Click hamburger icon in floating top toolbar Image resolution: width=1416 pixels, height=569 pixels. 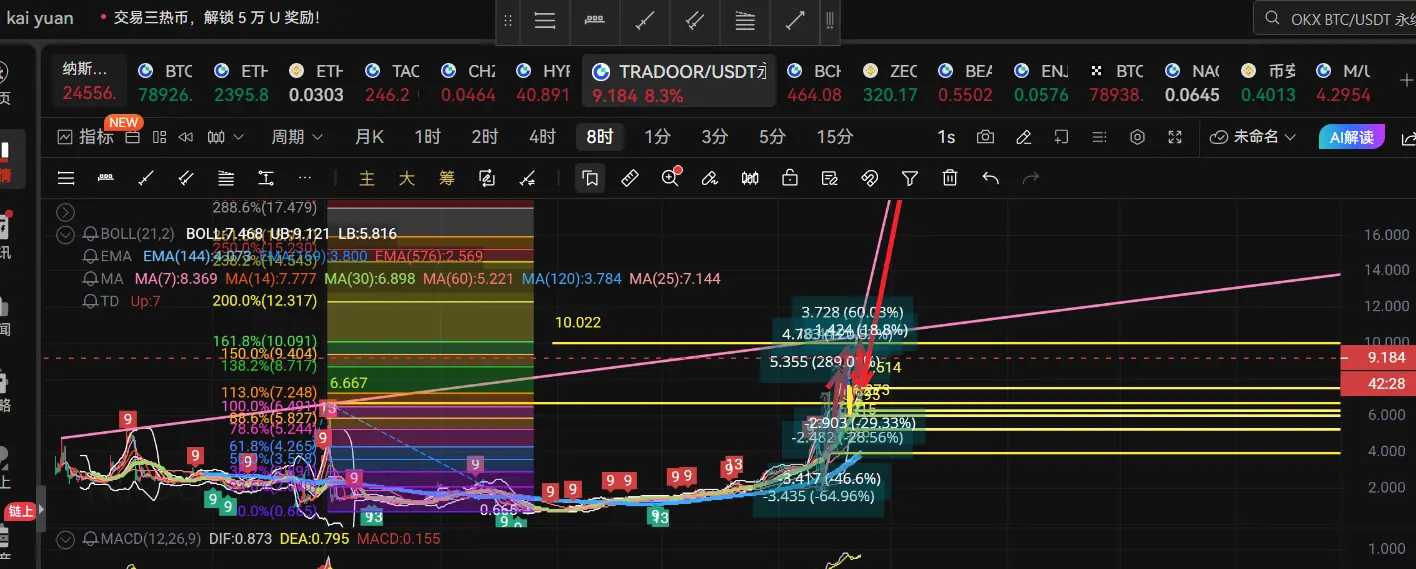[545, 20]
